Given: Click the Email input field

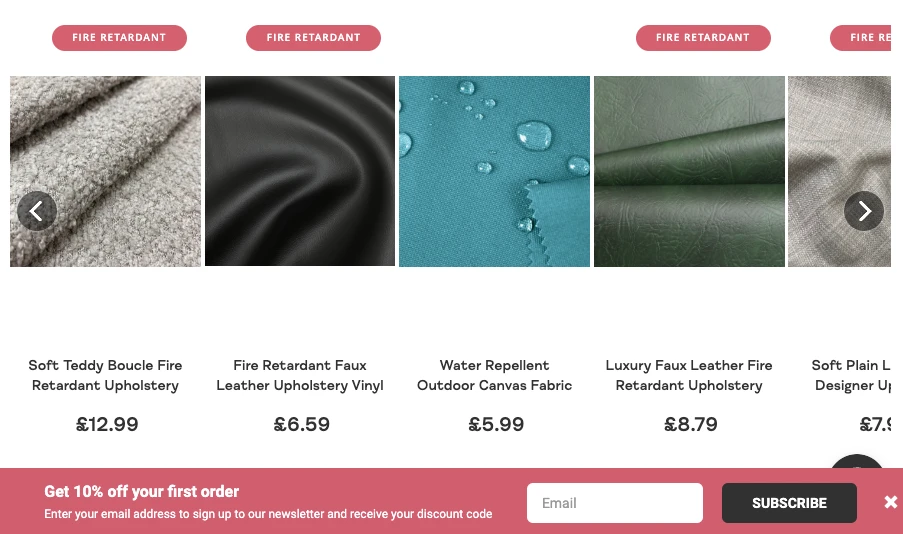Looking at the screenshot, I should tap(614, 503).
